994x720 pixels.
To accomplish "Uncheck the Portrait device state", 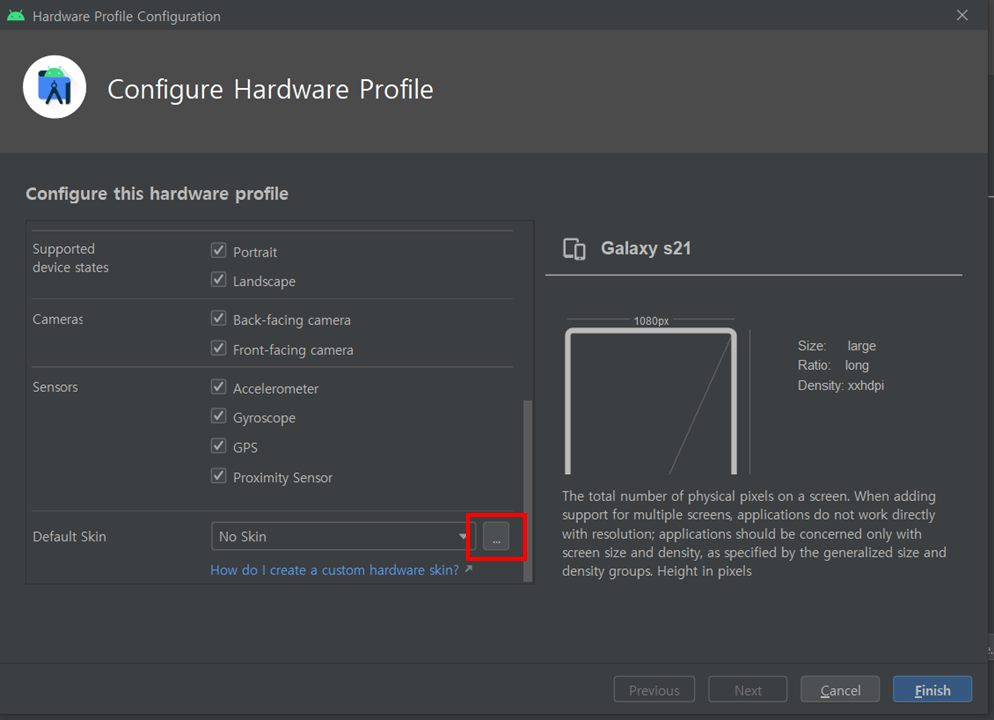I will point(219,250).
